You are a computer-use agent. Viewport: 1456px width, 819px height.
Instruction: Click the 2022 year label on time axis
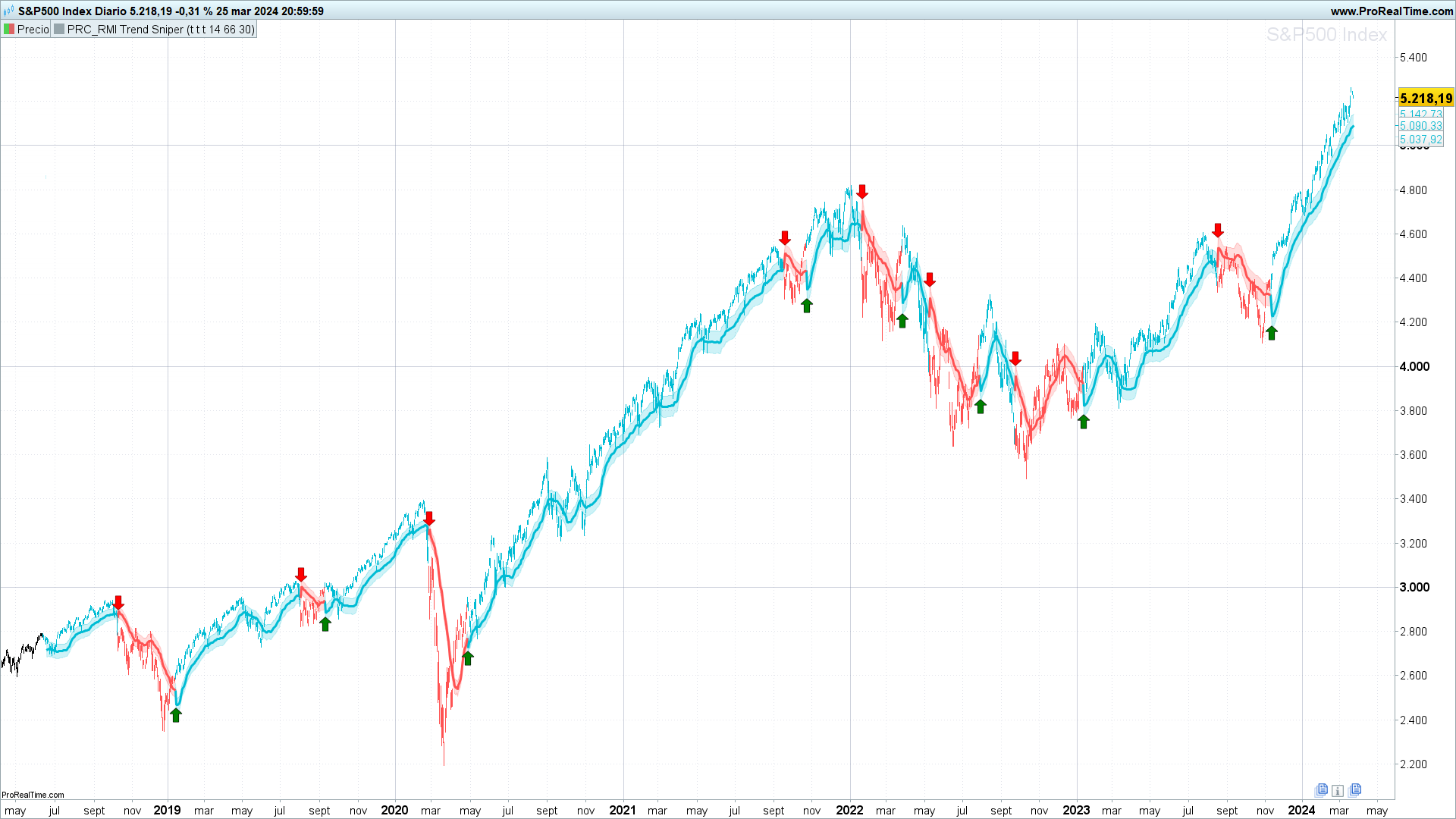pos(849,810)
